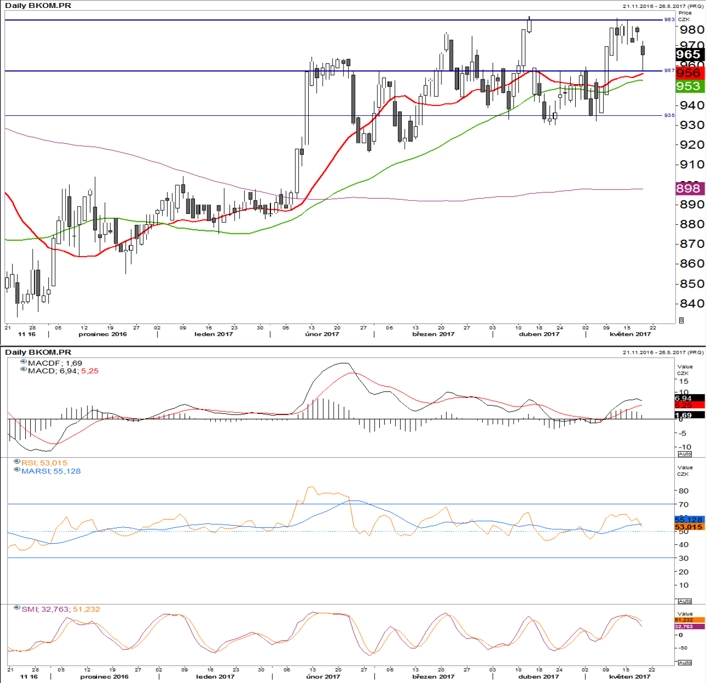
Task: Click the blue 55,128 MARSI value tag
Action: 689,520
